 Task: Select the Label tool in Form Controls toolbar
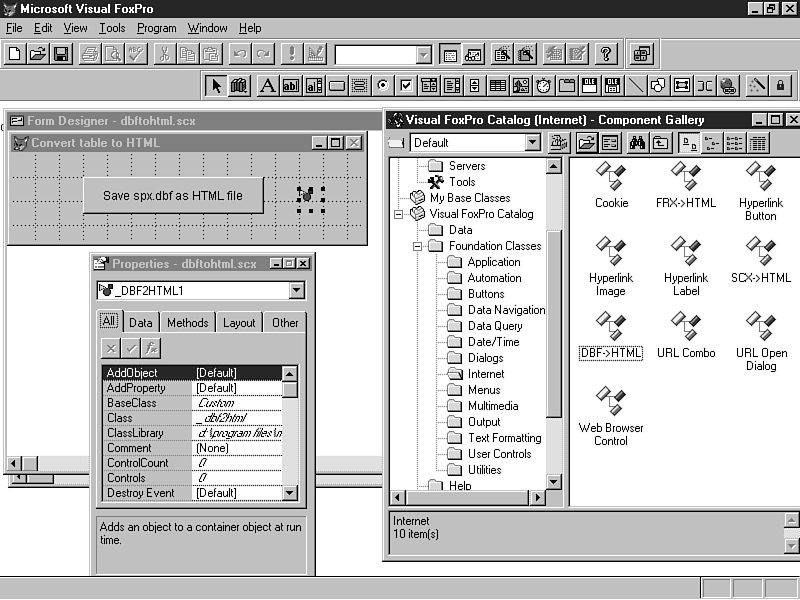click(x=267, y=86)
